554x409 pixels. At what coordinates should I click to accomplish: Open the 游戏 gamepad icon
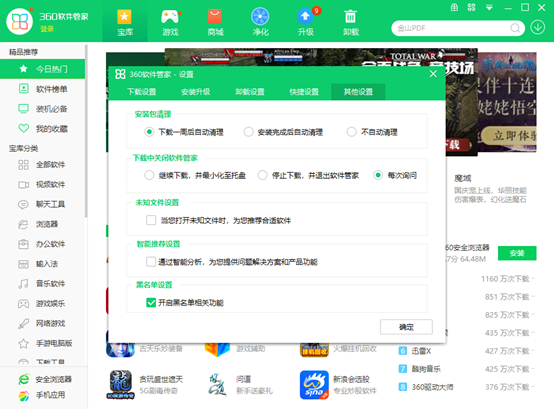[170, 22]
